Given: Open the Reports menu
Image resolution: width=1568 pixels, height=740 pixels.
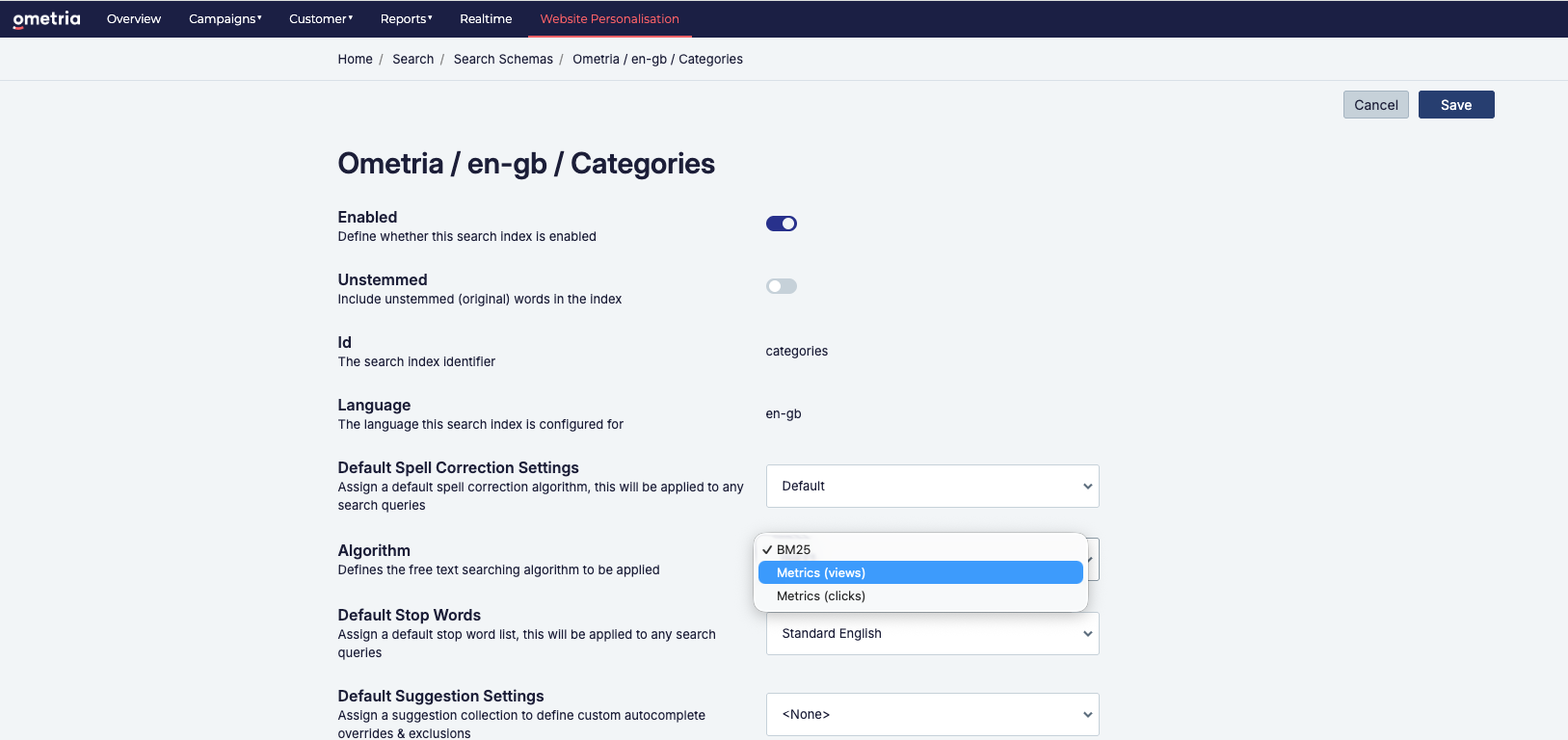Looking at the screenshot, I should coord(407,19).
